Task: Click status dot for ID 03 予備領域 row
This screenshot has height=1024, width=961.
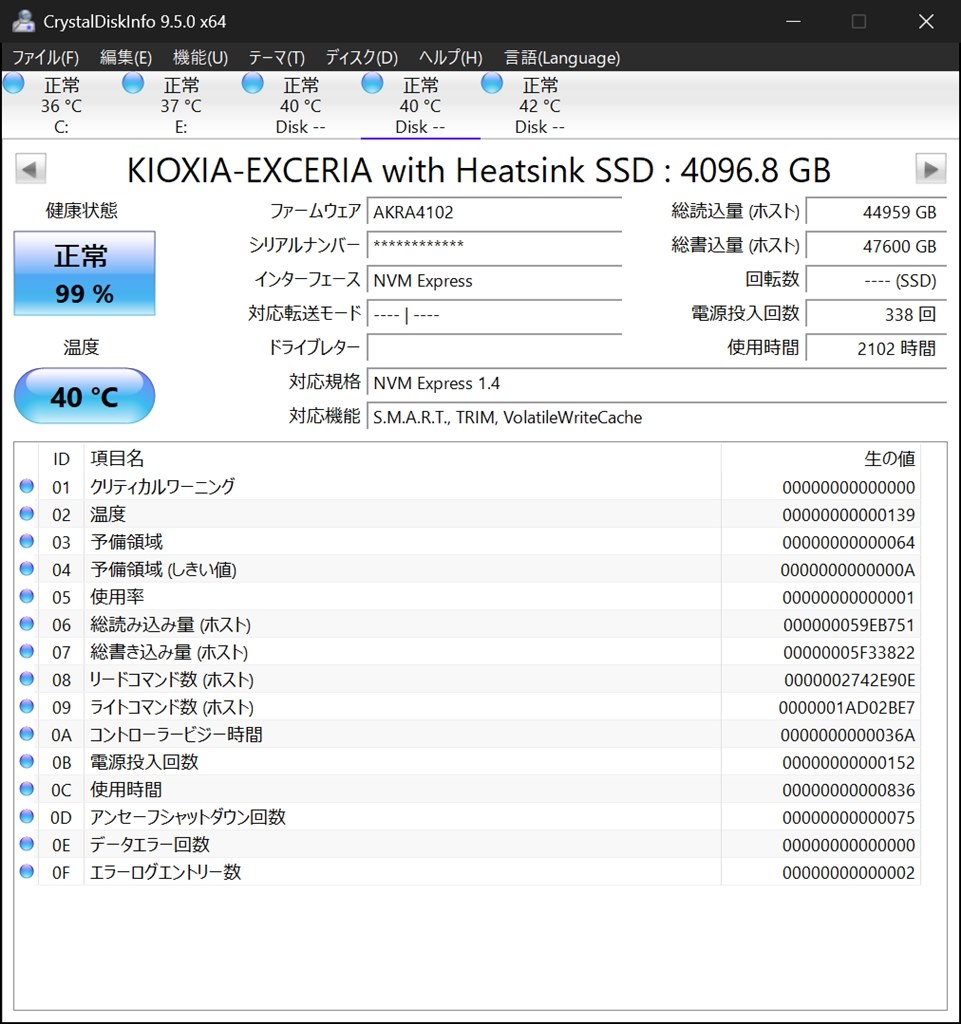Action: pyautogui.click(x=27, y=541)
